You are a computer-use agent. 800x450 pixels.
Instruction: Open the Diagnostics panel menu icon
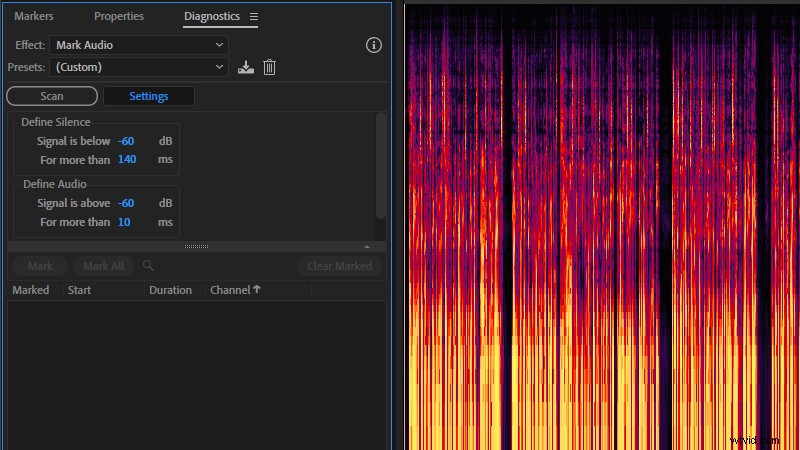(254, 16)
